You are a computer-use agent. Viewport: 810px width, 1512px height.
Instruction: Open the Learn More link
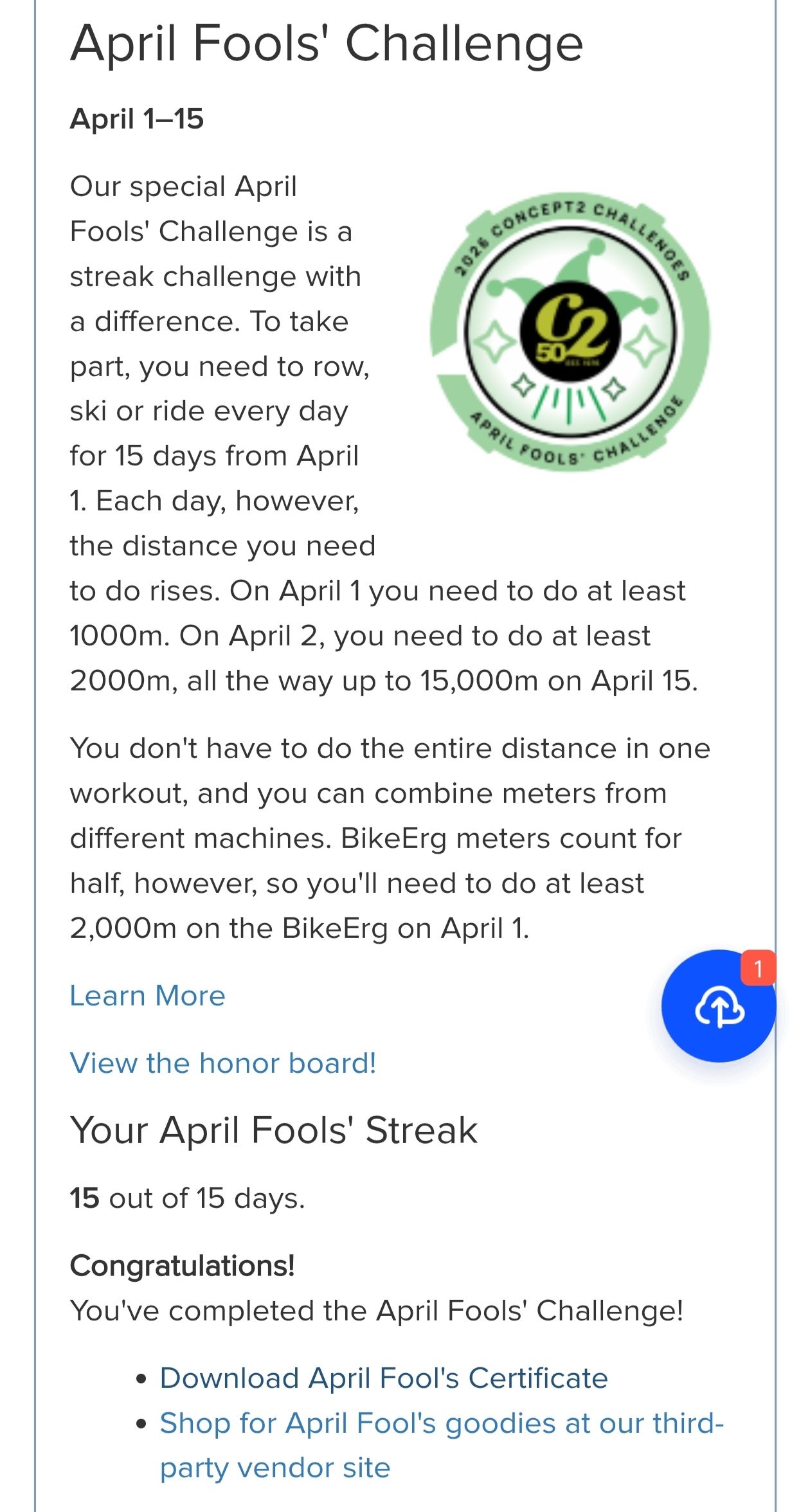147,996
